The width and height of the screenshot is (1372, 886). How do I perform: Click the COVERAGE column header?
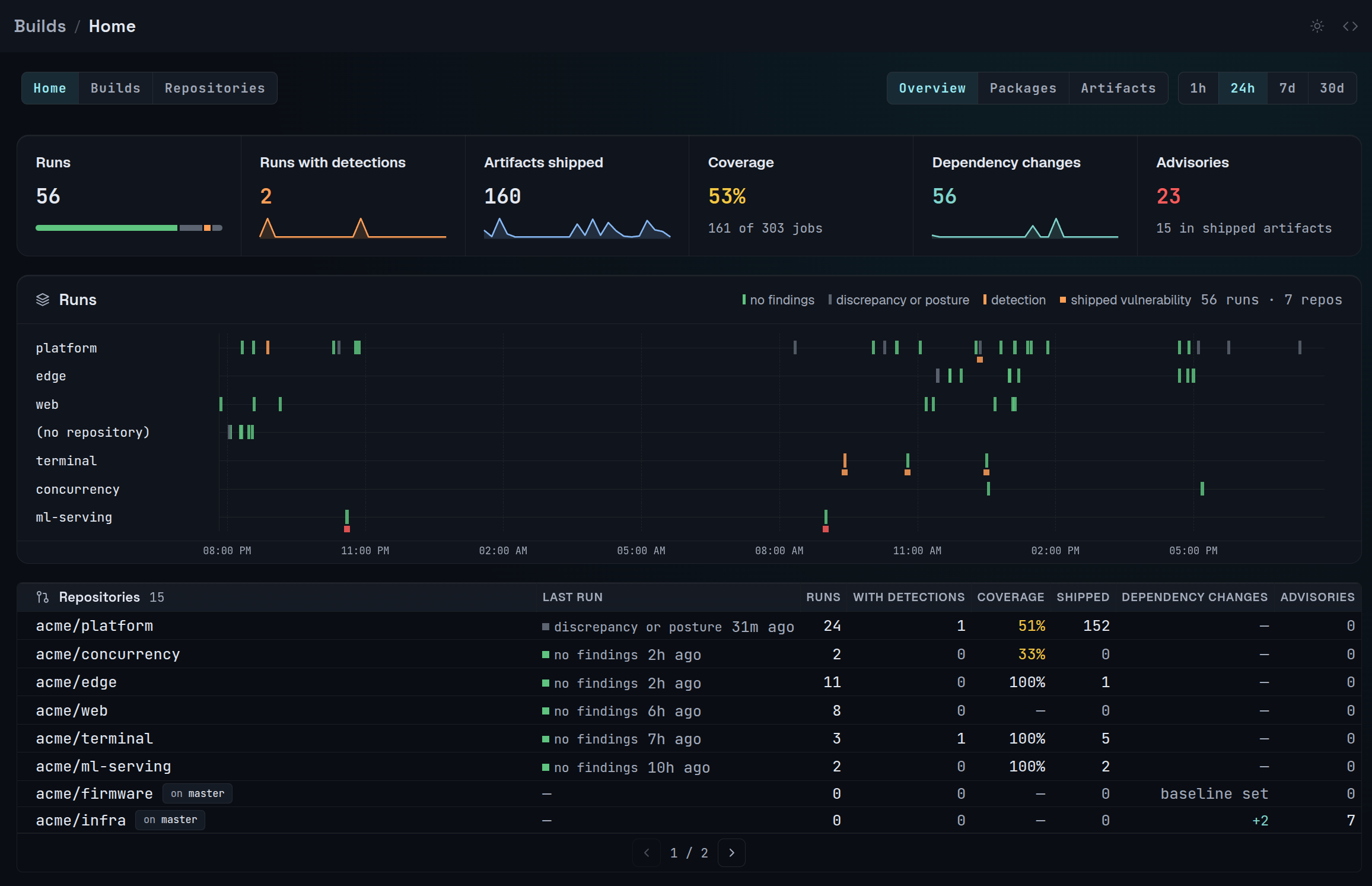[1011, 597]
